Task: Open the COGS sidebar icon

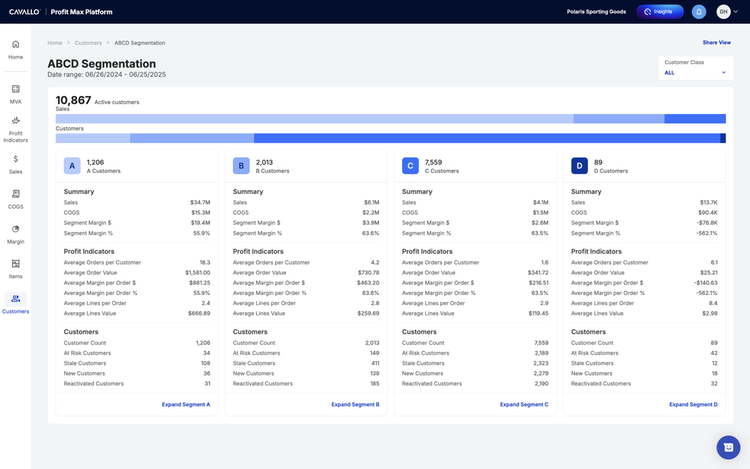Action: pos(15,194)
